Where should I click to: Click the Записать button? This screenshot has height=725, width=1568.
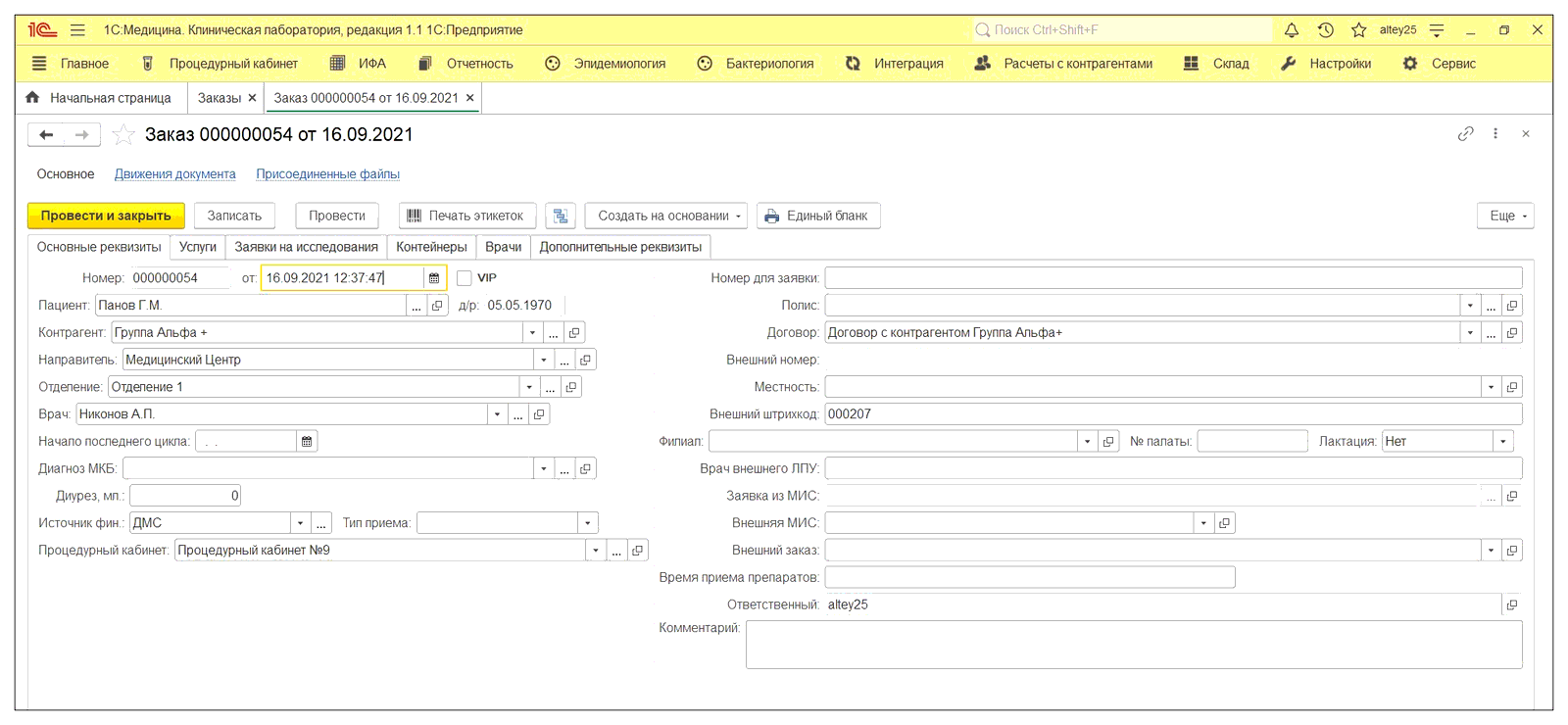pyautogui.click(x=234, y=216)
